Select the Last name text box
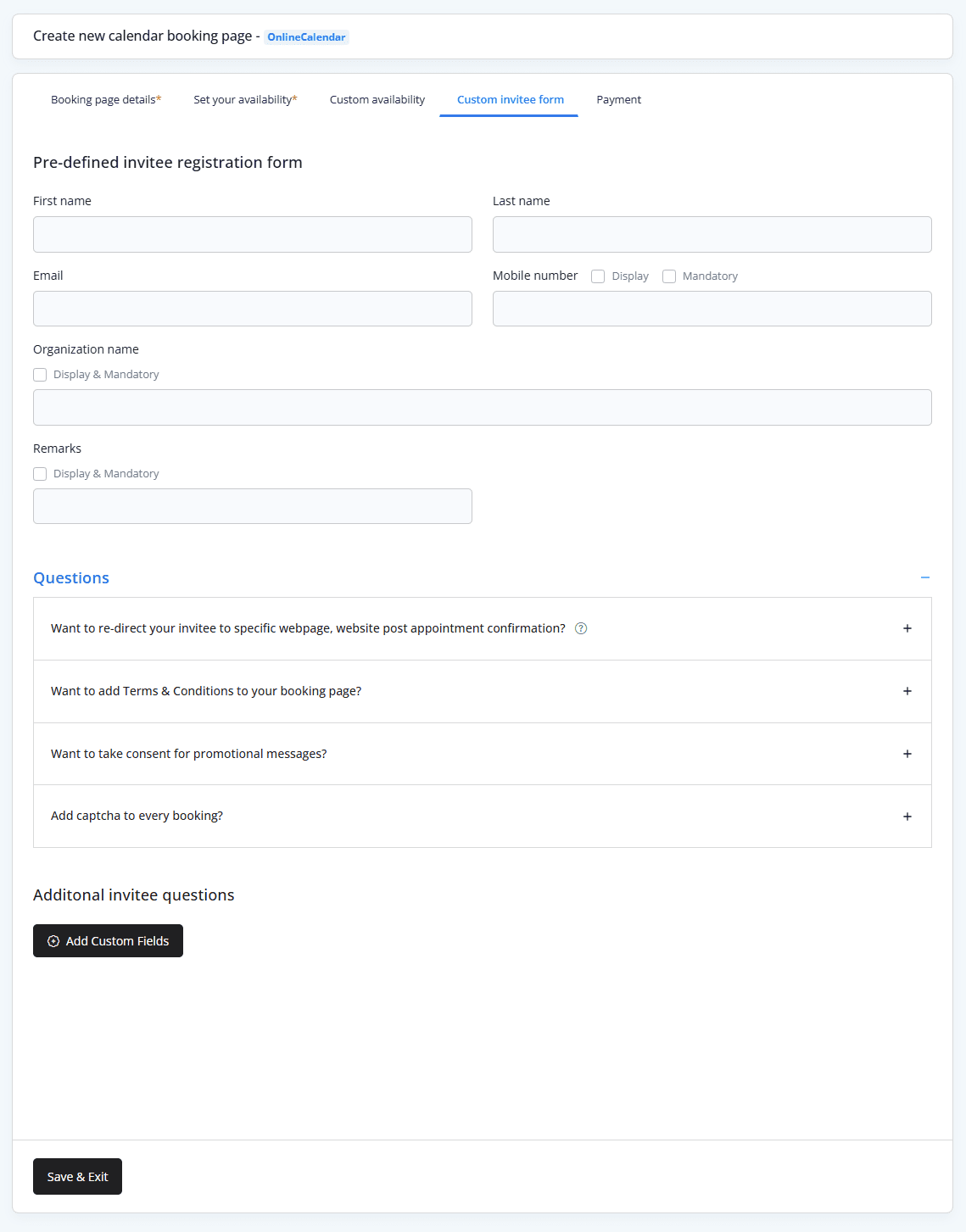 click(712, 234)
